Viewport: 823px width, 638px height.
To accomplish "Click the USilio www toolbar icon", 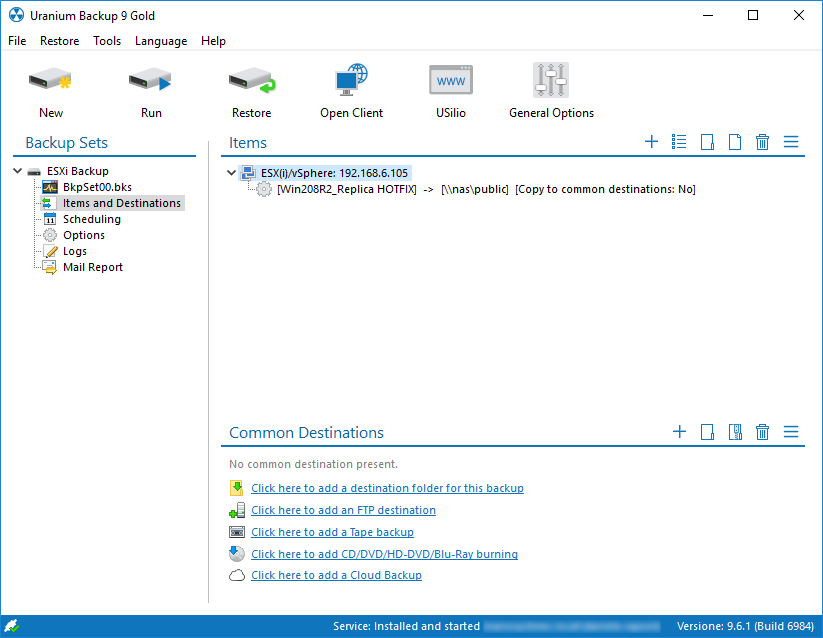I will pyautogui.click(x=451, y=80).
